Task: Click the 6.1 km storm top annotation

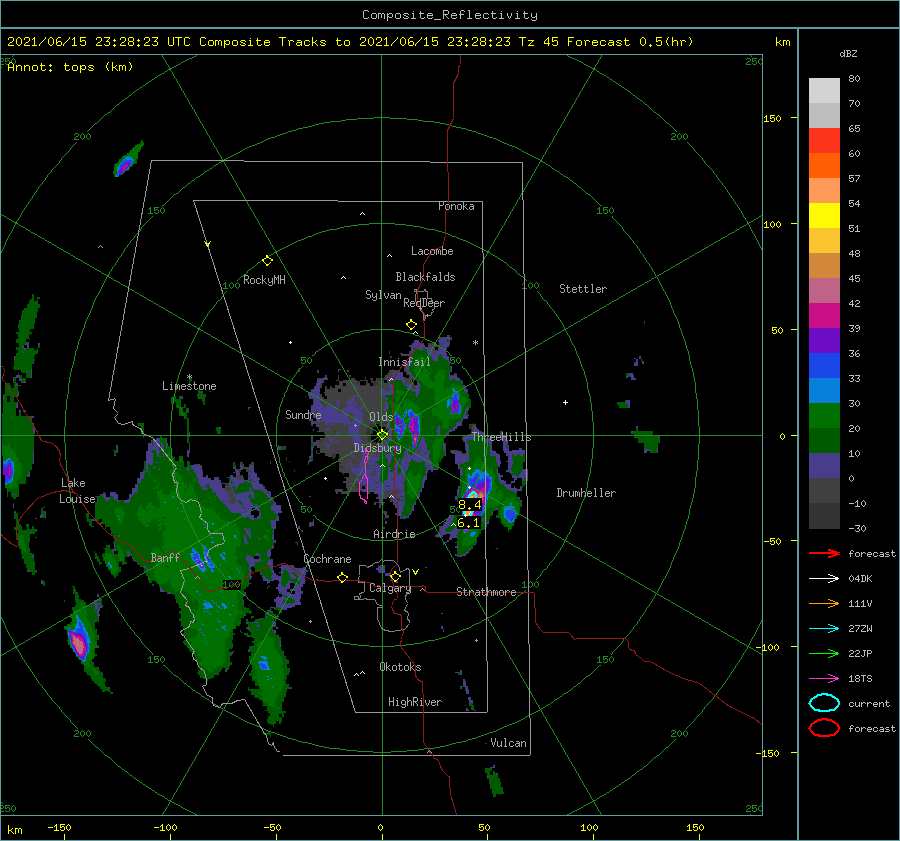Action: click(468, 523)
